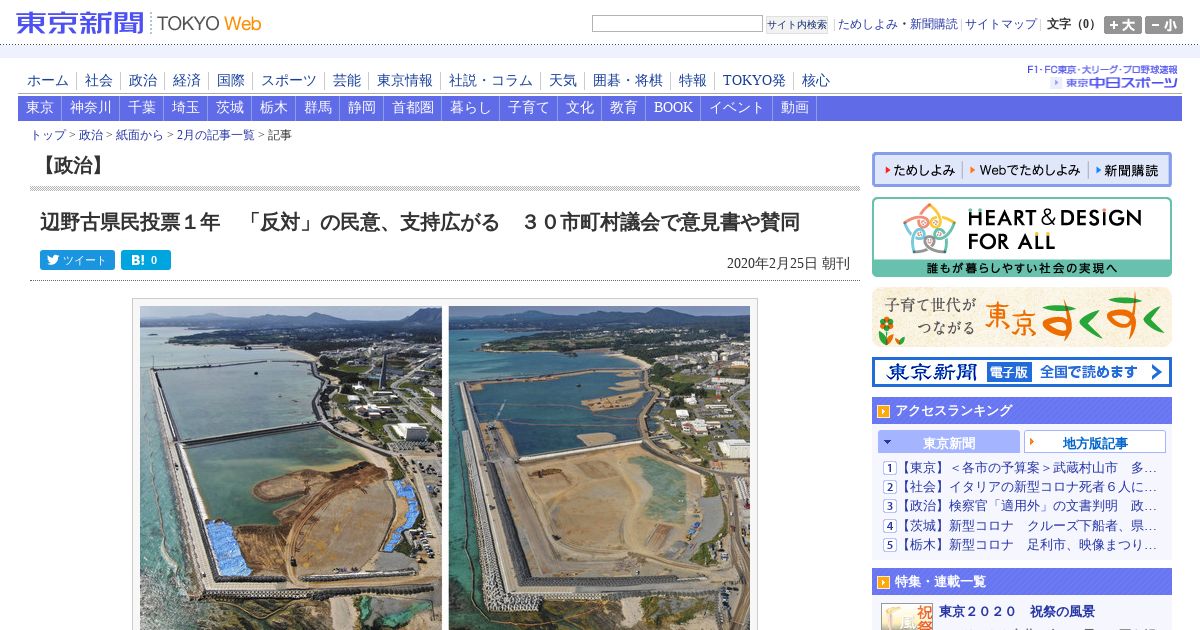Open 政治 section in main navigation
This screenshot has height=630, width=1200.
click(143, 80)
